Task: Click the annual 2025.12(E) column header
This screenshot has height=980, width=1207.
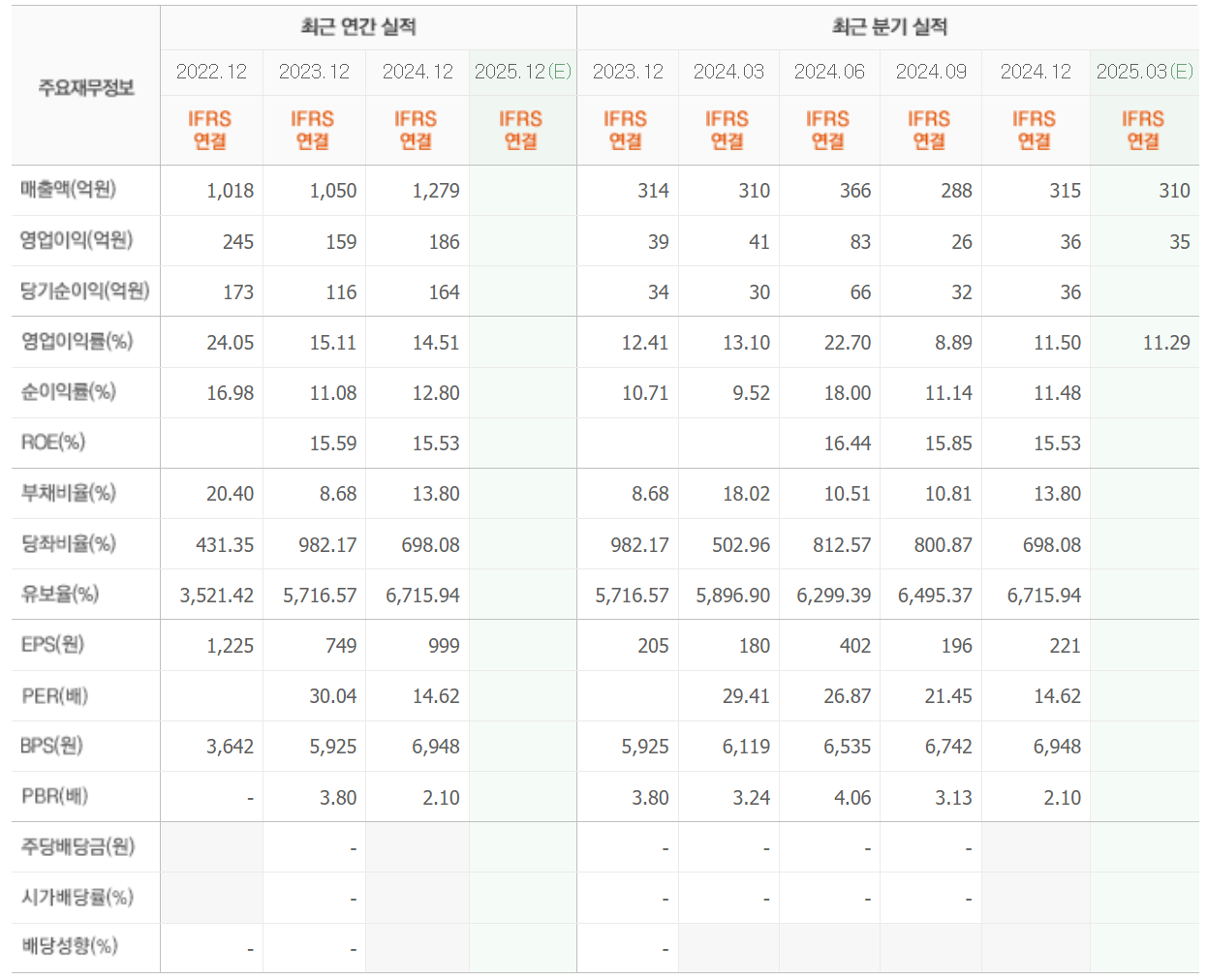Action: [x=523, y=72]
